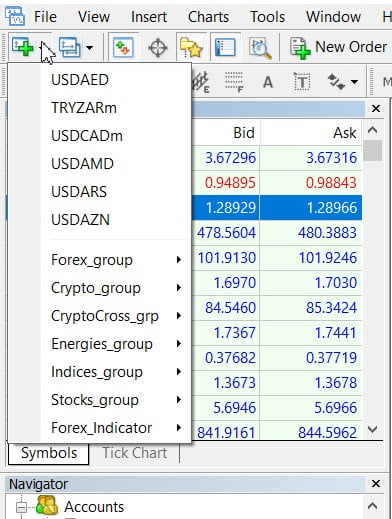The image size is (392, 519).
Task: Open the Strategy Tester magnifier icon
Action: coord(260,48)
